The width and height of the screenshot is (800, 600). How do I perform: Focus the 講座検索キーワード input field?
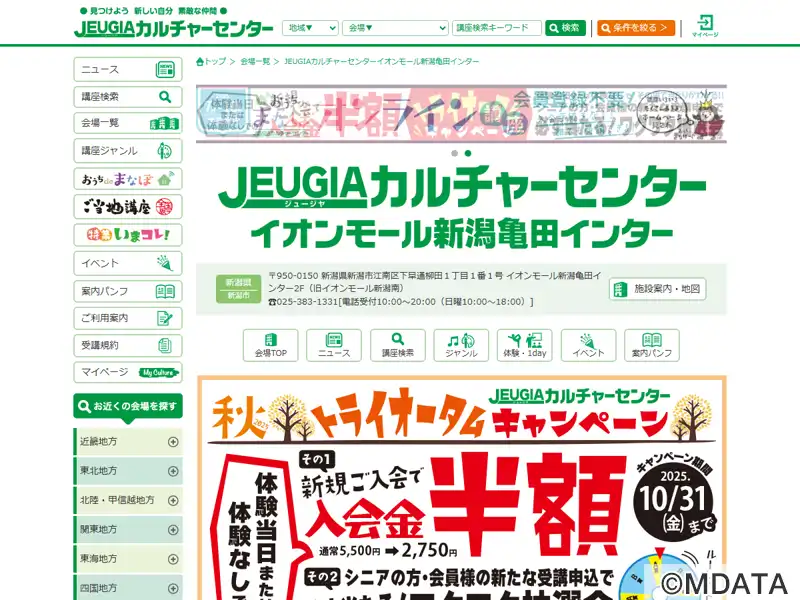(x=496, y=28)
